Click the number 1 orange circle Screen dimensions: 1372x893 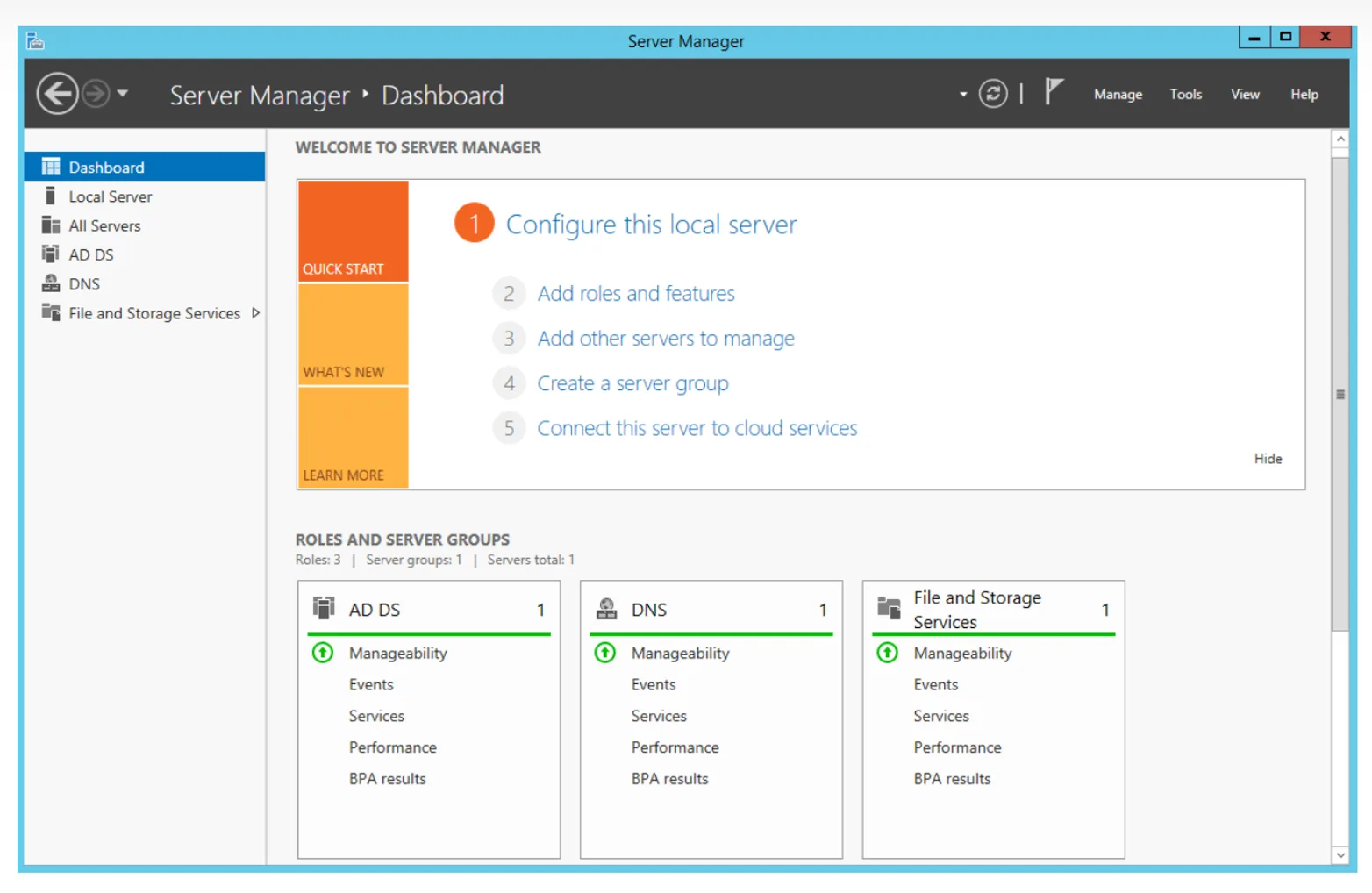pyautogui.click(x=474, y=224)
